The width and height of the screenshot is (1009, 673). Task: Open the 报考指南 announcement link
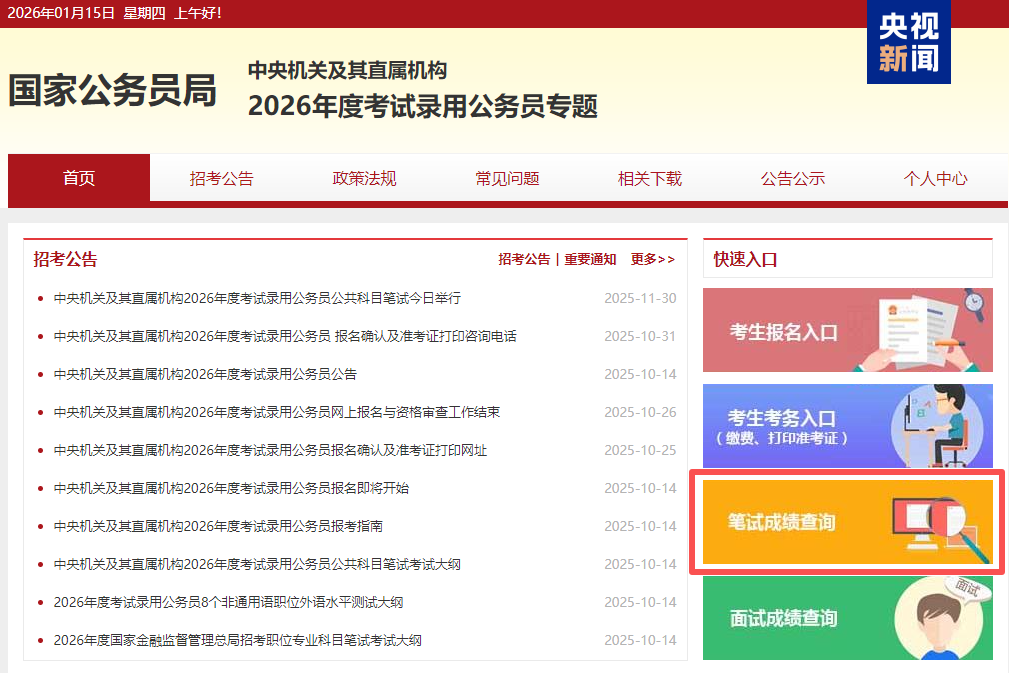pyautogui.click(x=218, y=526)
